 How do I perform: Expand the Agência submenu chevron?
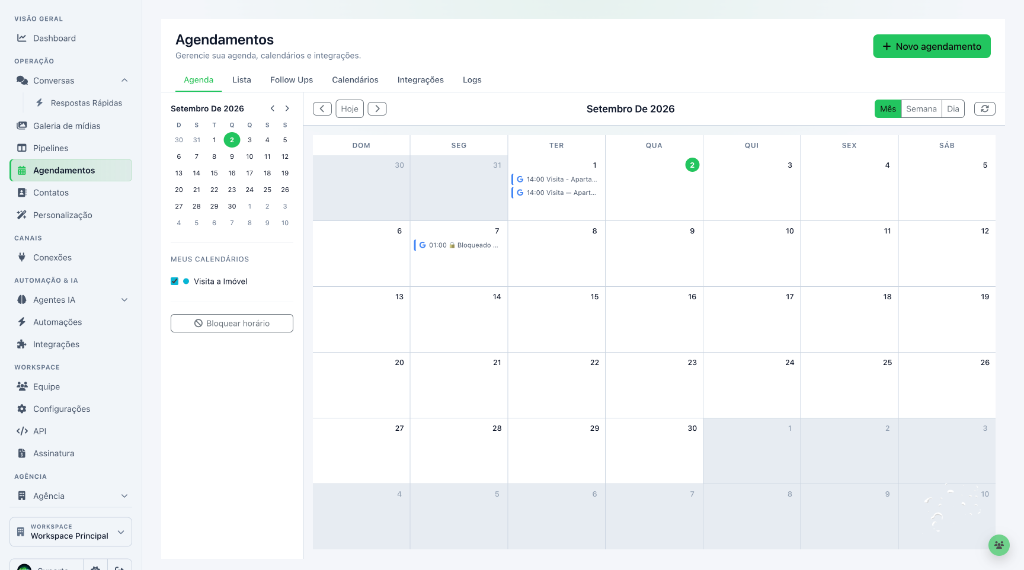tap(124, 496)
